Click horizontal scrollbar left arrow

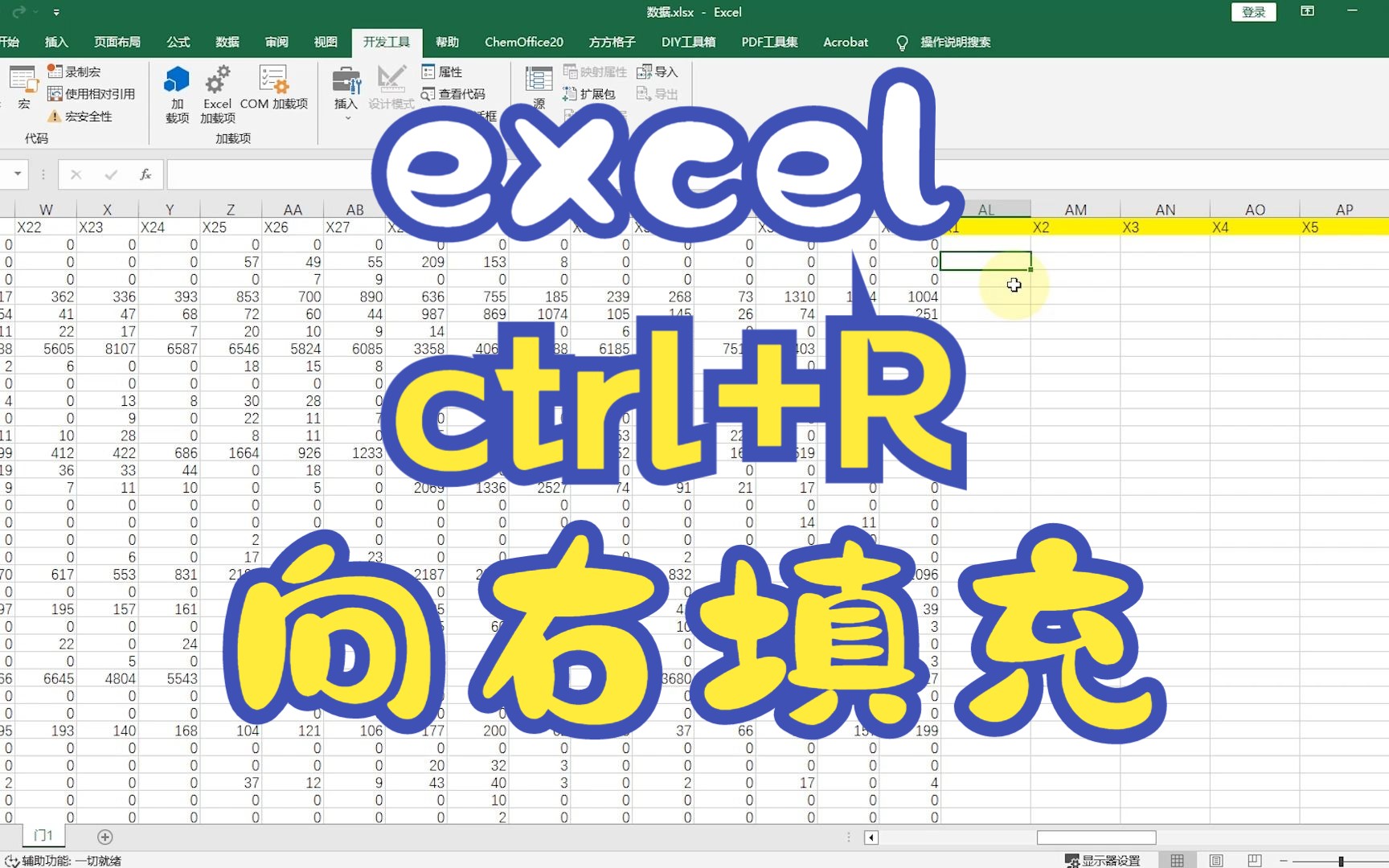(871, 837)
